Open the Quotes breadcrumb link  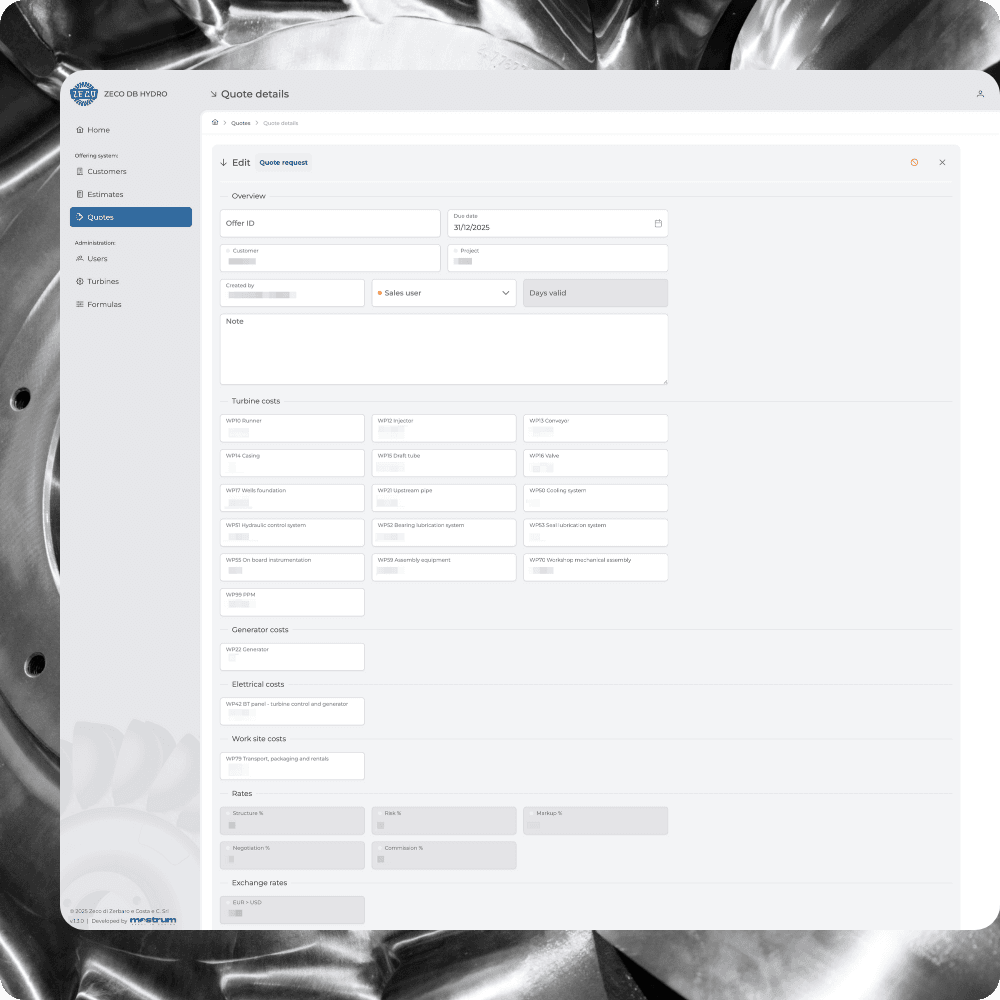240,122
